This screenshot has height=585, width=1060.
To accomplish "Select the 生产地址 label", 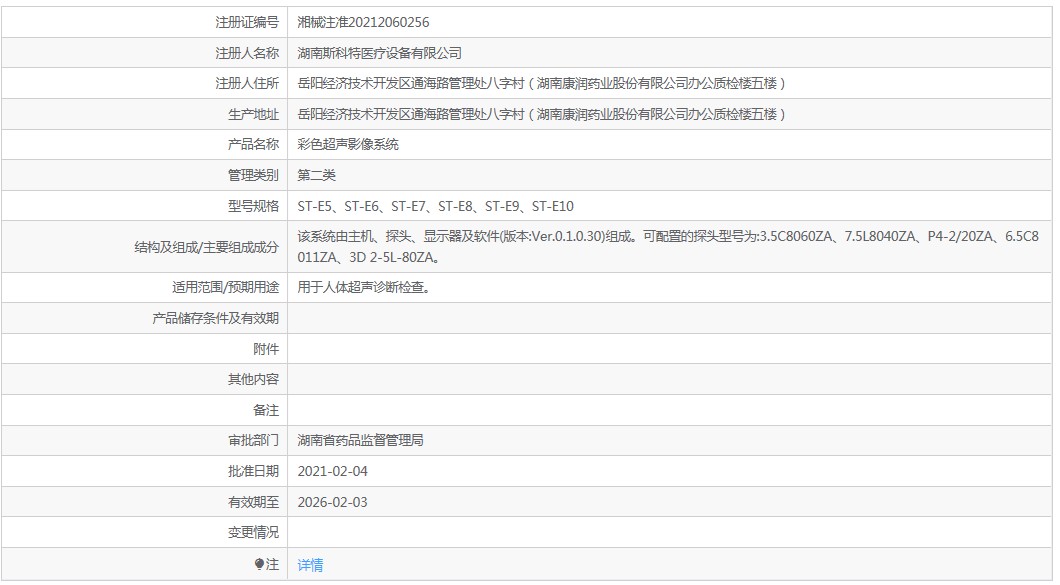I will 254,114.
